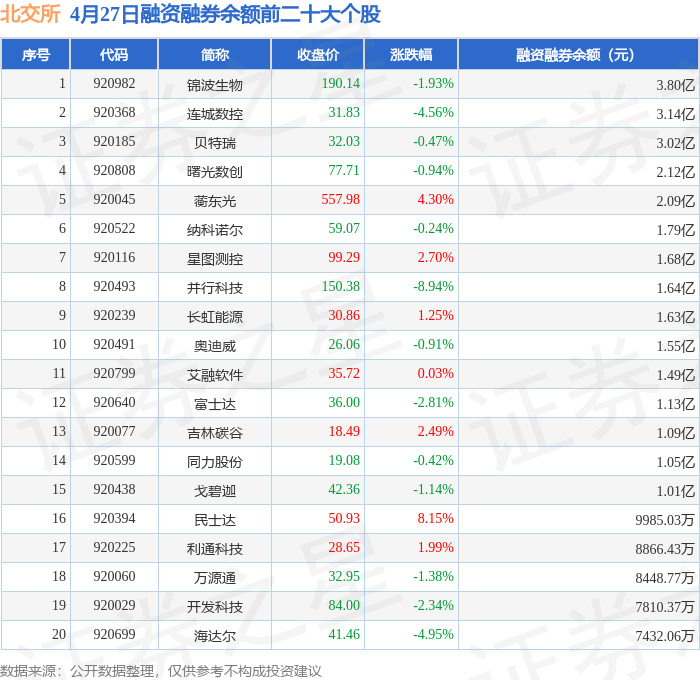The image size is (700, 680).
Task: Click the 简称 column header
Action: [x=215, y=55]
